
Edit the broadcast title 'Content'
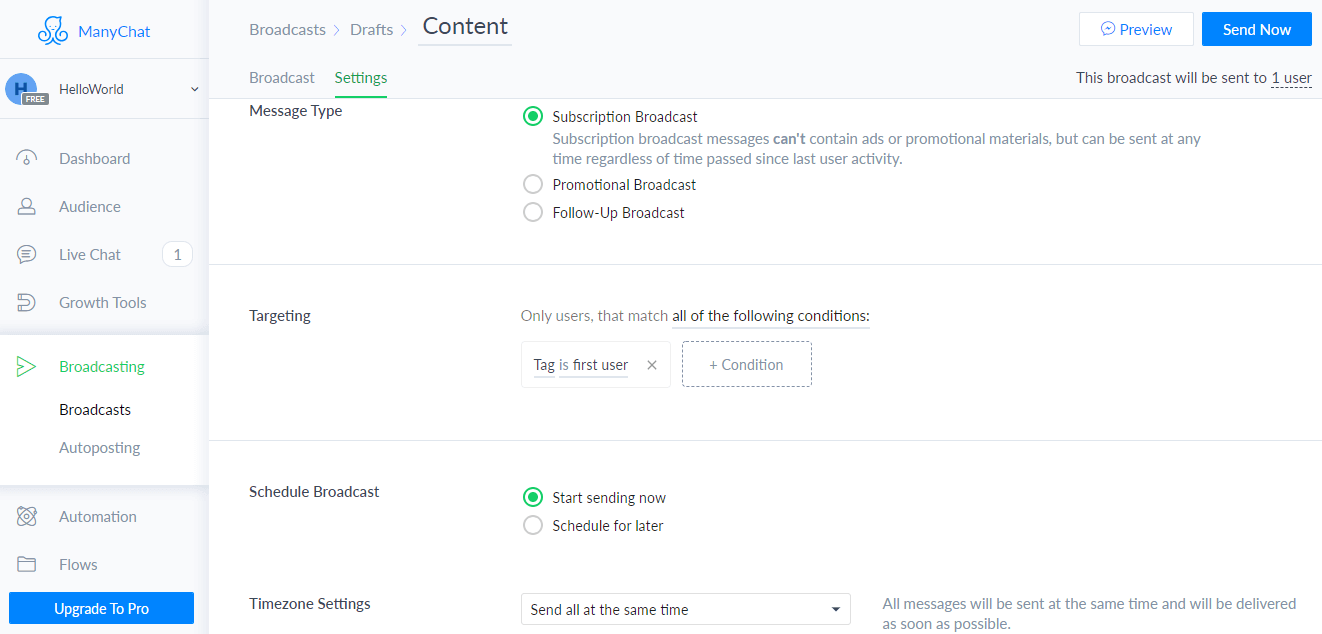point(465,26)
